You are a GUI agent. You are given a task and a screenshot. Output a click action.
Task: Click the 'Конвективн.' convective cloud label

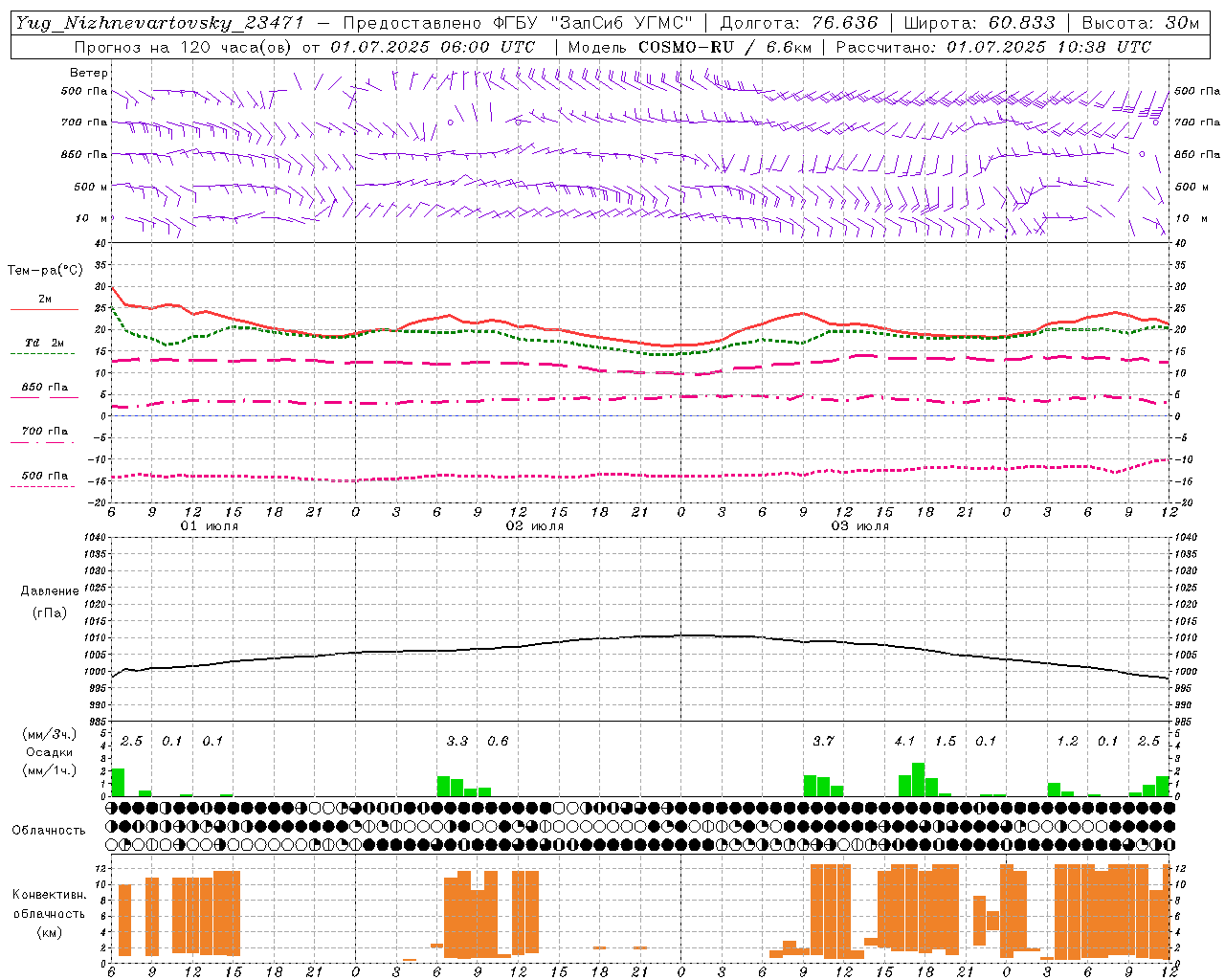(x=50, y=895)
